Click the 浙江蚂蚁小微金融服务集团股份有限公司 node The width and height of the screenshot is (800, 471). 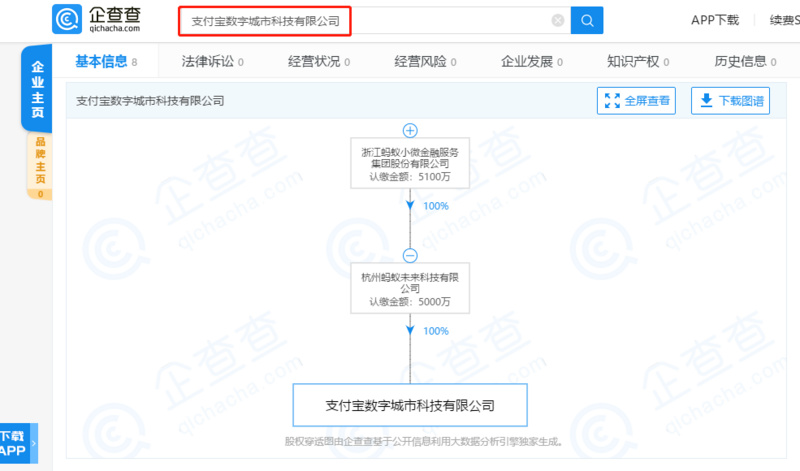[410, 163]
